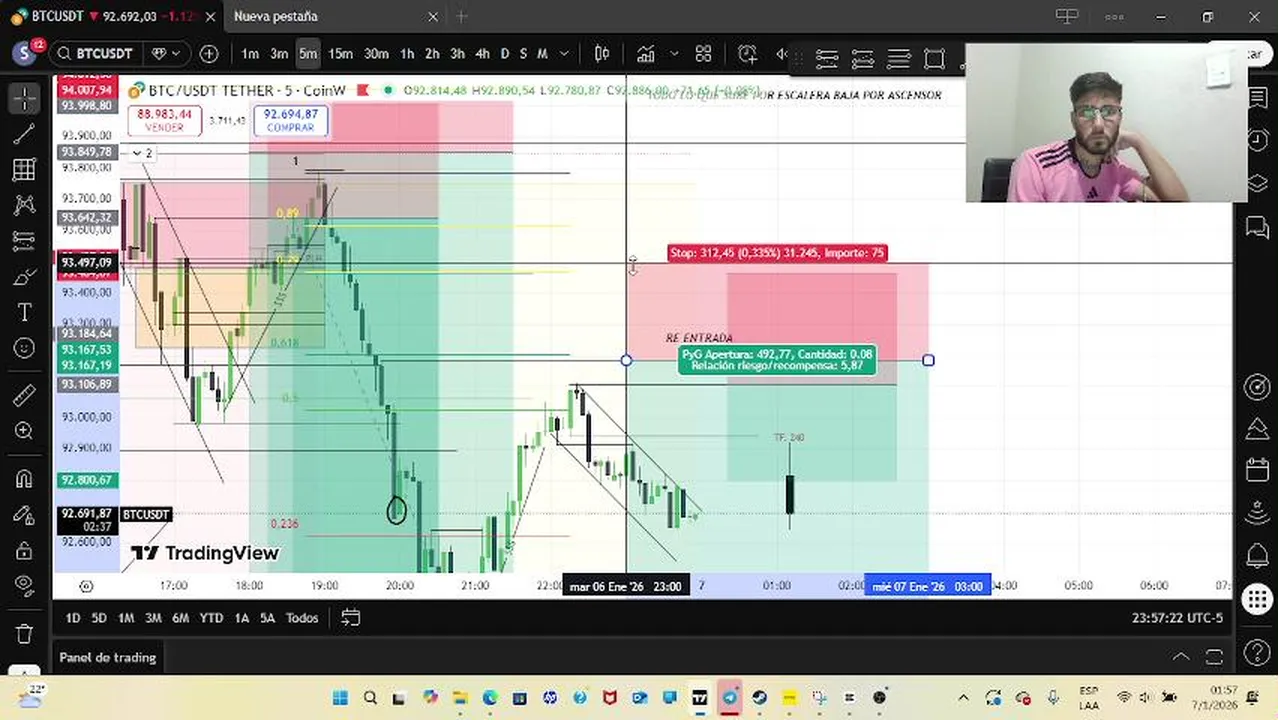1278x720 pixels.
Task: Select the 1D date range
Action: (x=72, y=618)
